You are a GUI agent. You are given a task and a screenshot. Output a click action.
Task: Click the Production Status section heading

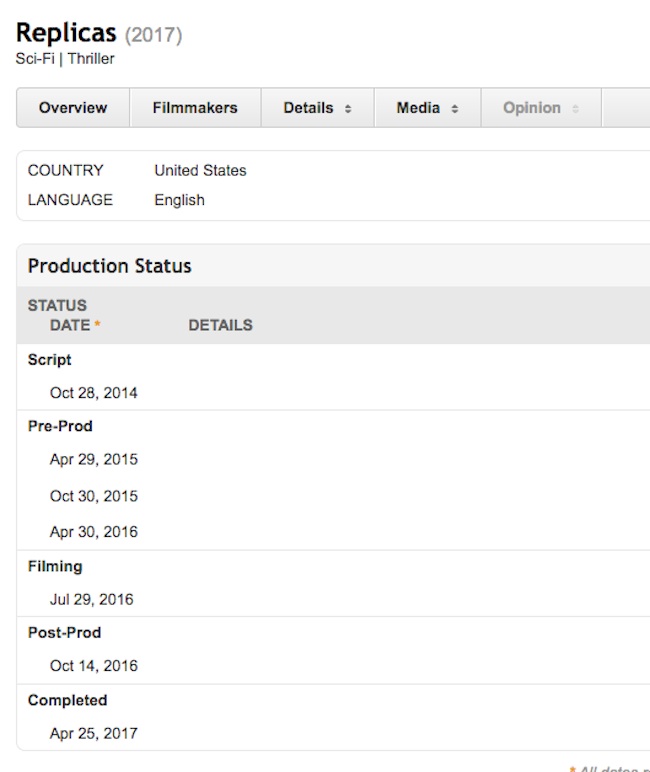[x=109, y=266]
